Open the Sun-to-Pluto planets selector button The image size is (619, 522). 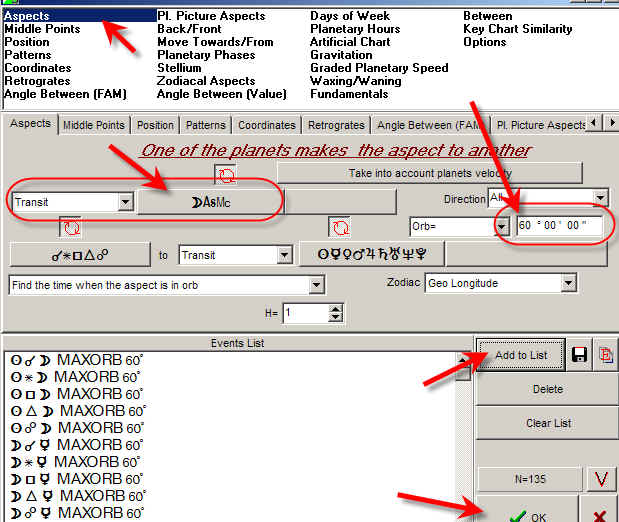pyautogui.click(x=369, y=254)
